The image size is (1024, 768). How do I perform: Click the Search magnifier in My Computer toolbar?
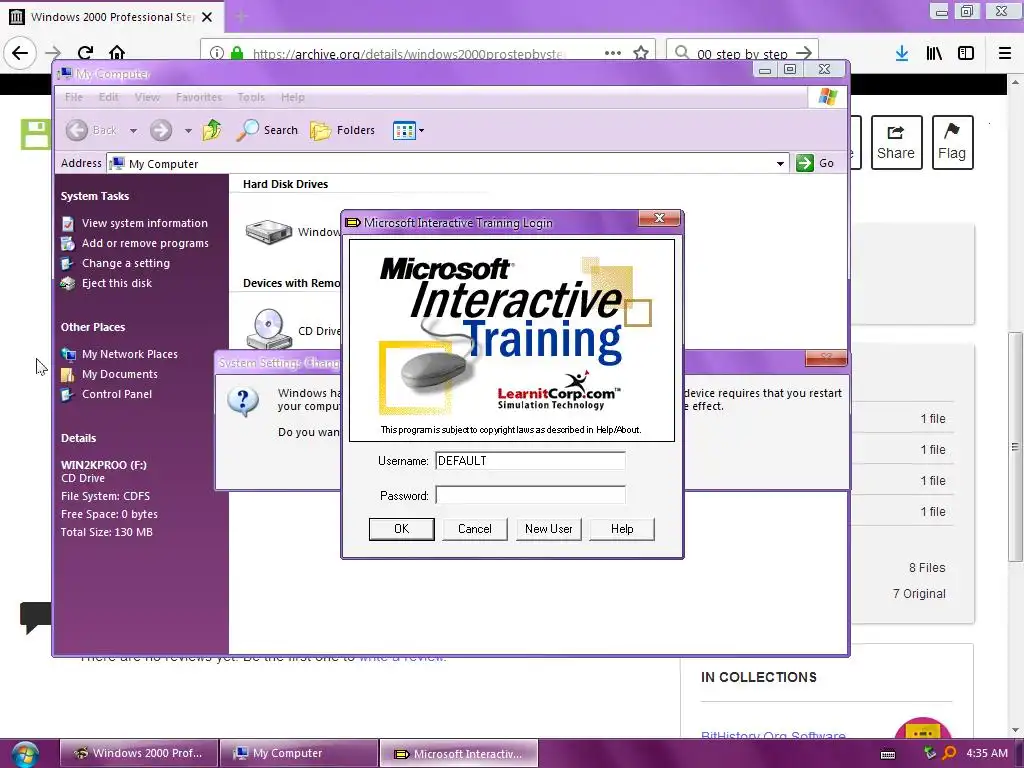[x=248, y=130]
